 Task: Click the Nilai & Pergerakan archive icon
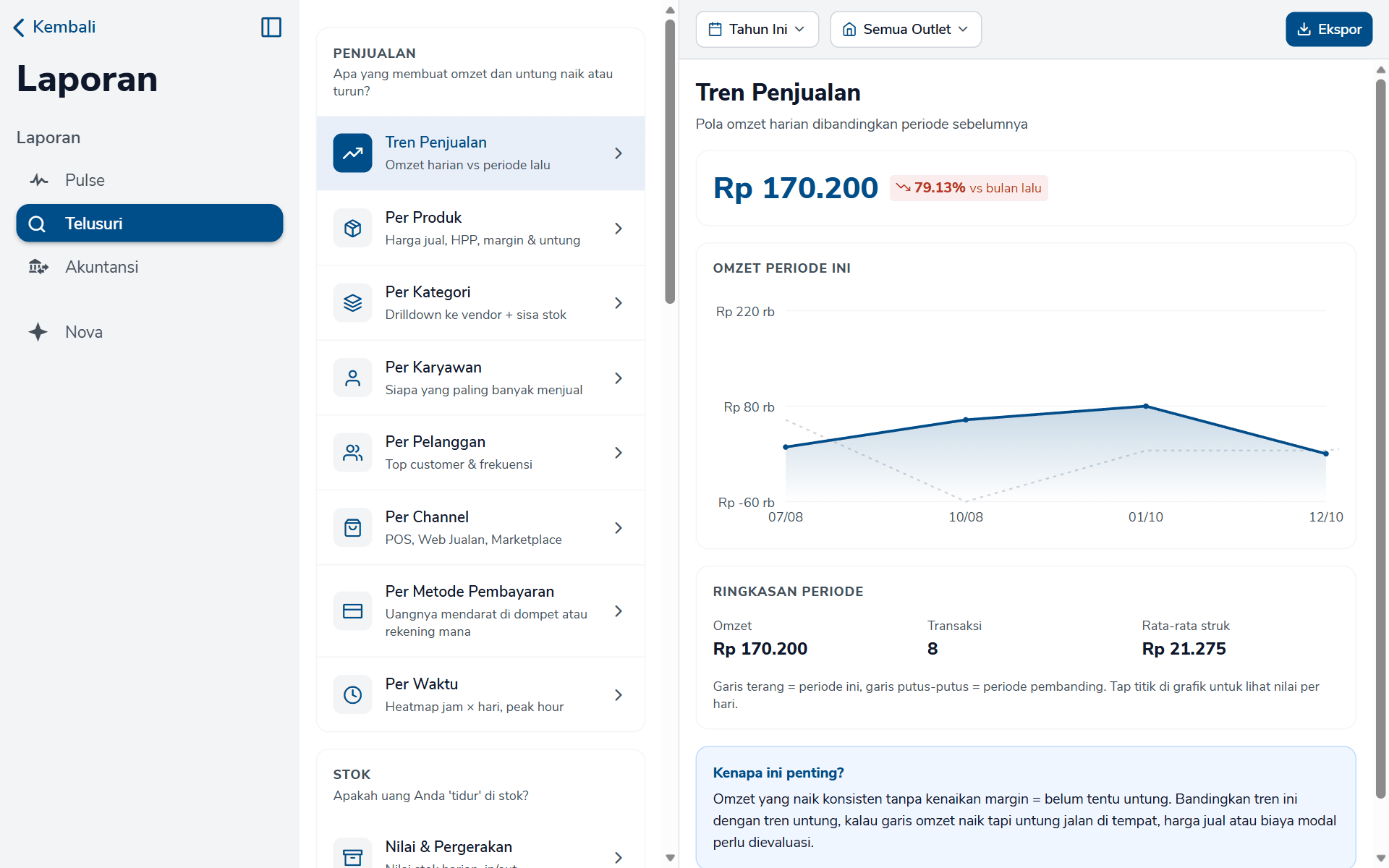(x=352, y=857)
